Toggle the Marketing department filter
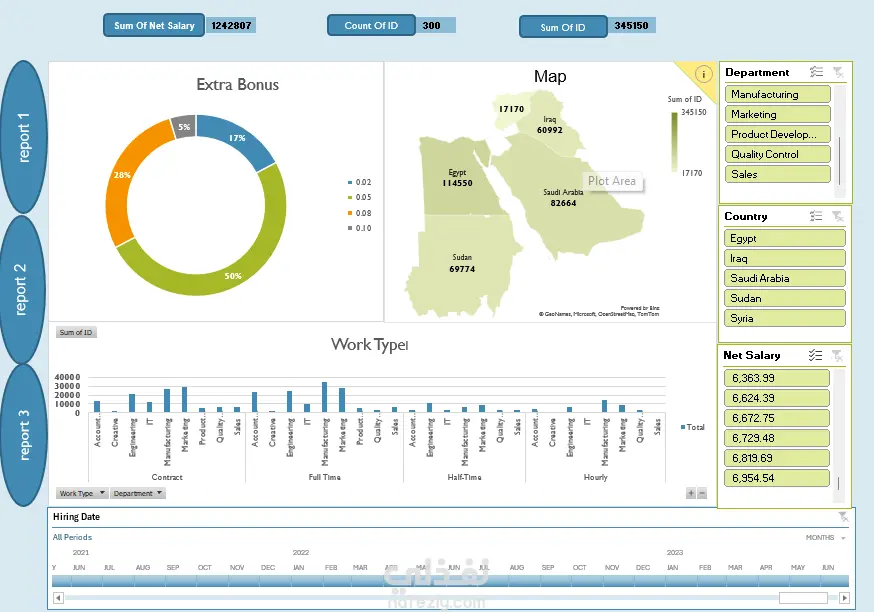The image size is (874, 612). pyautogui.click(x=778, y=114)
